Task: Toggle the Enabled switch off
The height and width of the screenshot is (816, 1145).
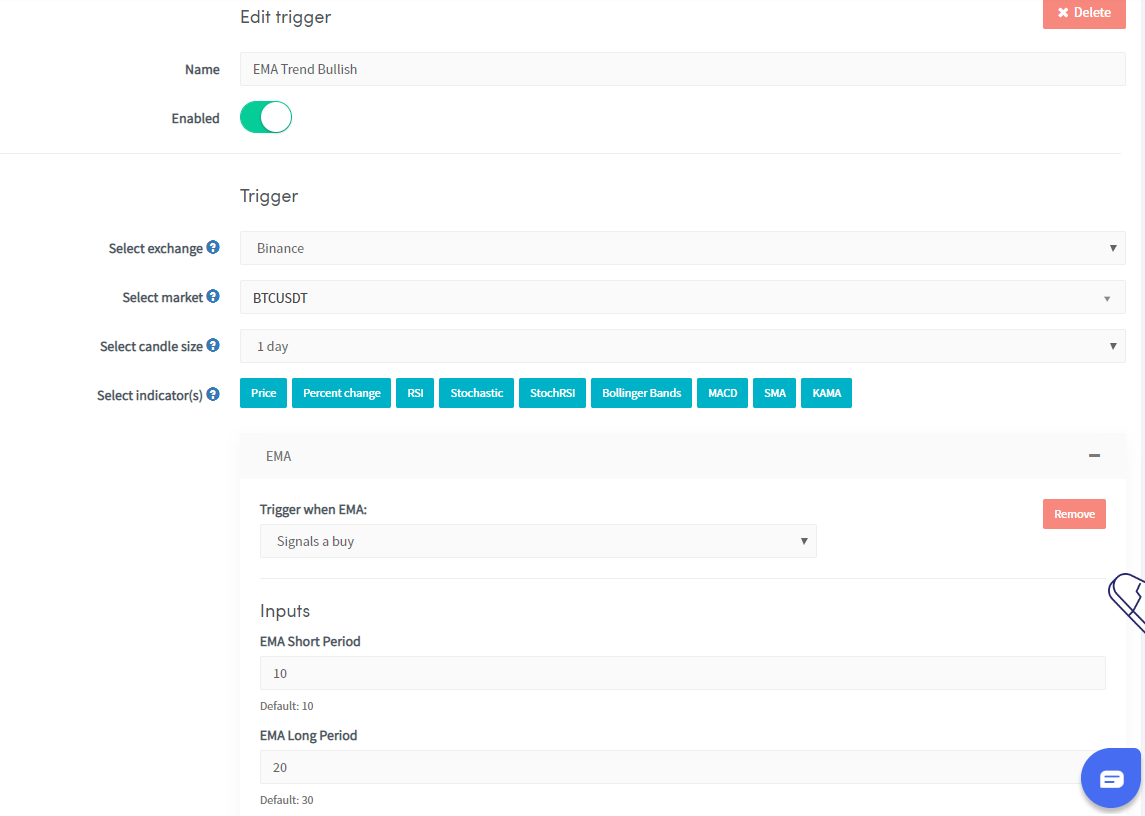Action: click(x=266, y=118)
